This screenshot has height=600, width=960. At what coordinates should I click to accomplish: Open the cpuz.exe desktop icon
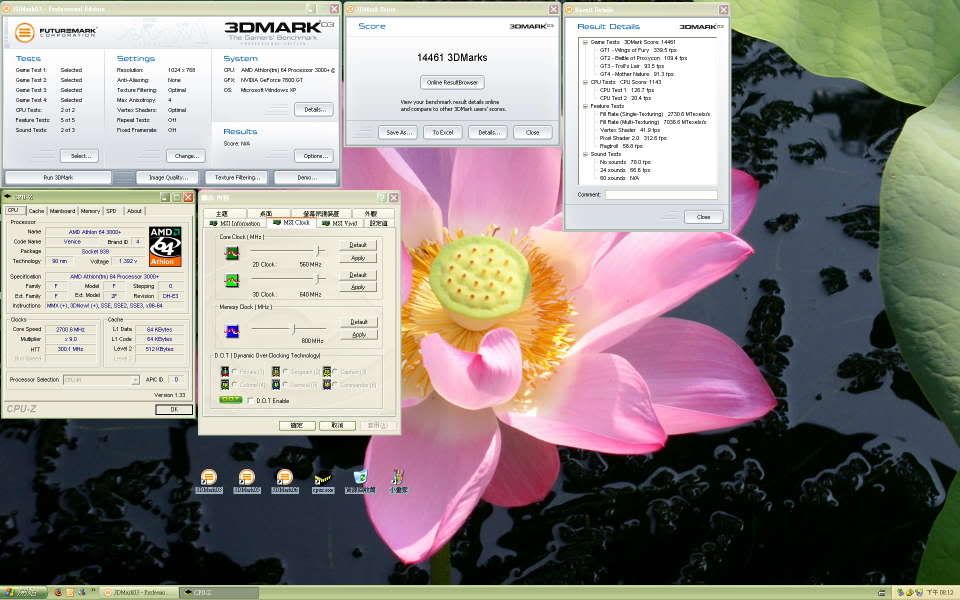coord(323,478)
